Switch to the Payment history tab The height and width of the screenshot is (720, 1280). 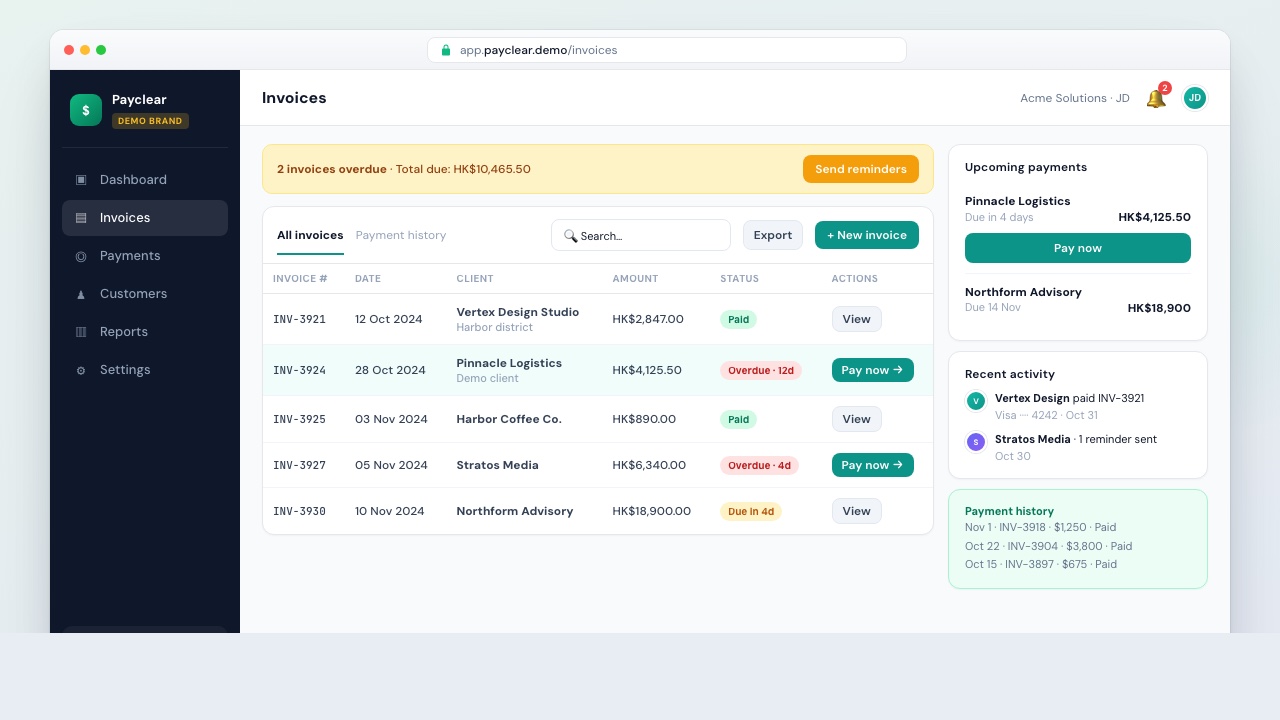click(x=401, y=236)
